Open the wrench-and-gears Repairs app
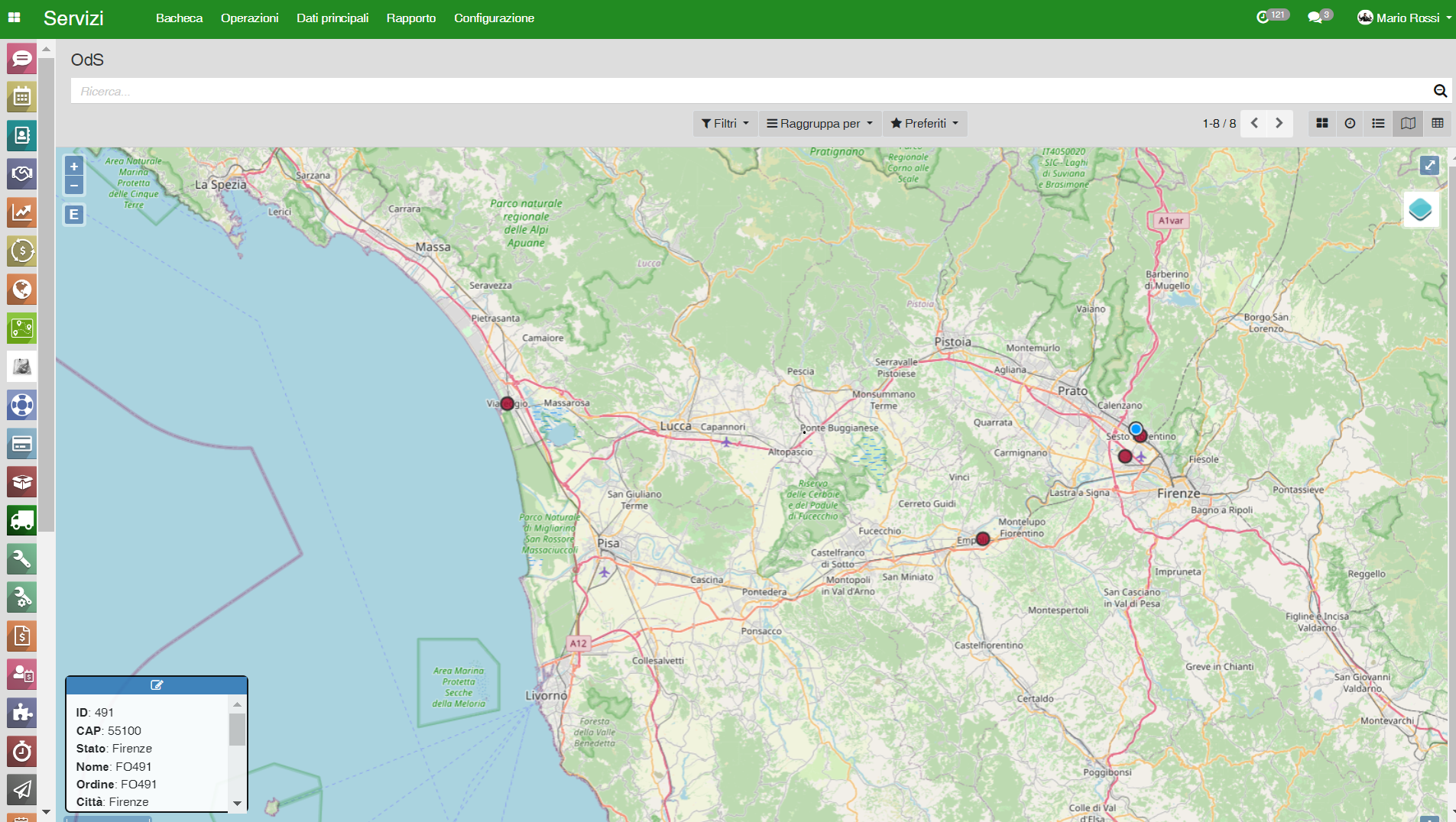1456x822 pixels. (21, 597)
